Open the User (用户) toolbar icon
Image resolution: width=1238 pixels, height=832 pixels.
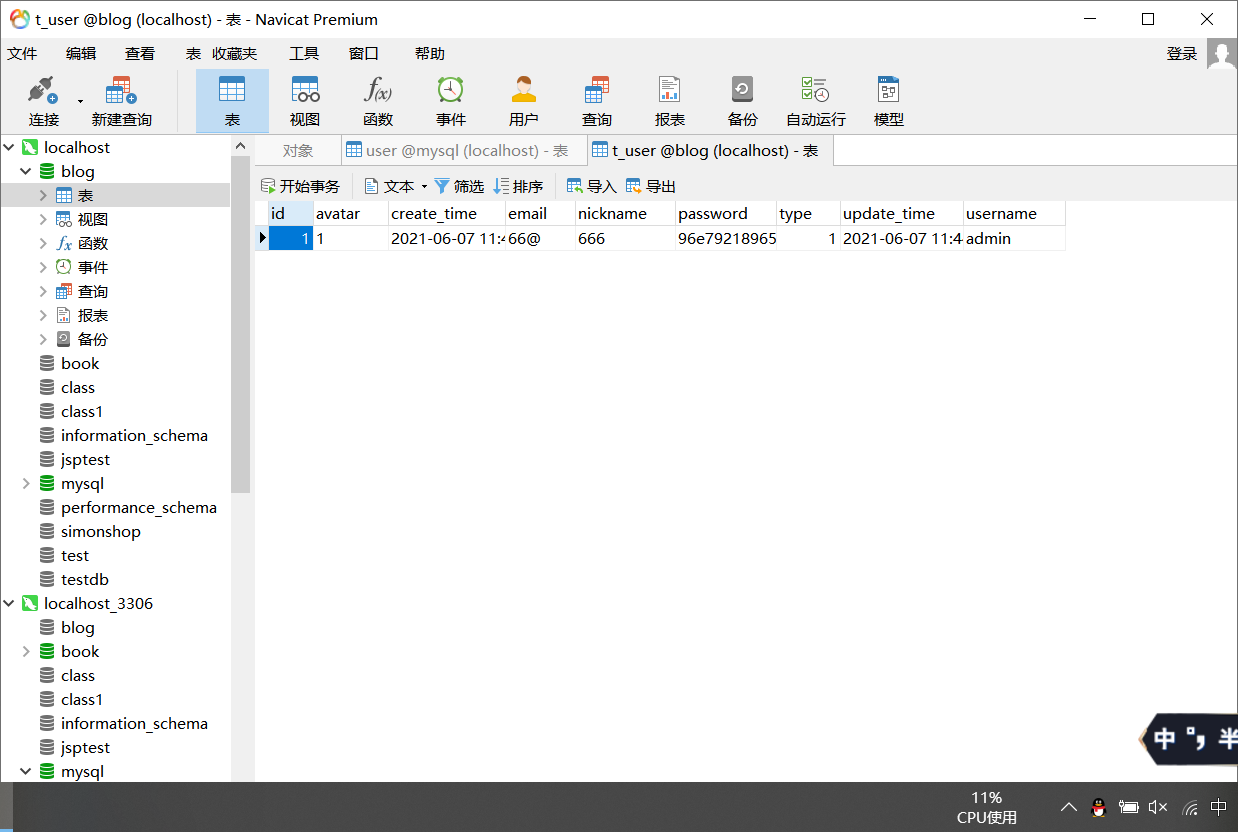coord(524,101)
